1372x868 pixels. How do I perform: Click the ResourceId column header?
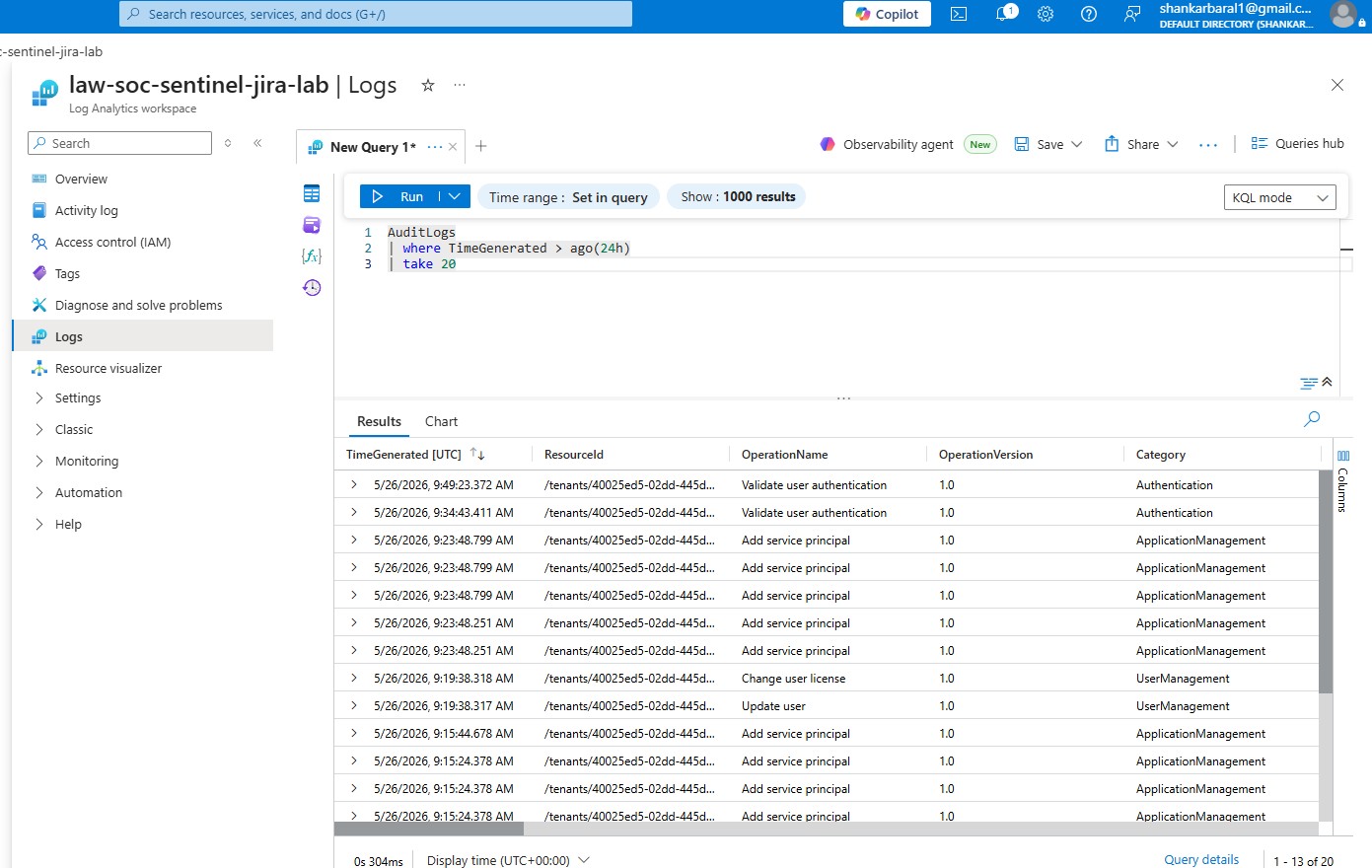tap(574, 455)
